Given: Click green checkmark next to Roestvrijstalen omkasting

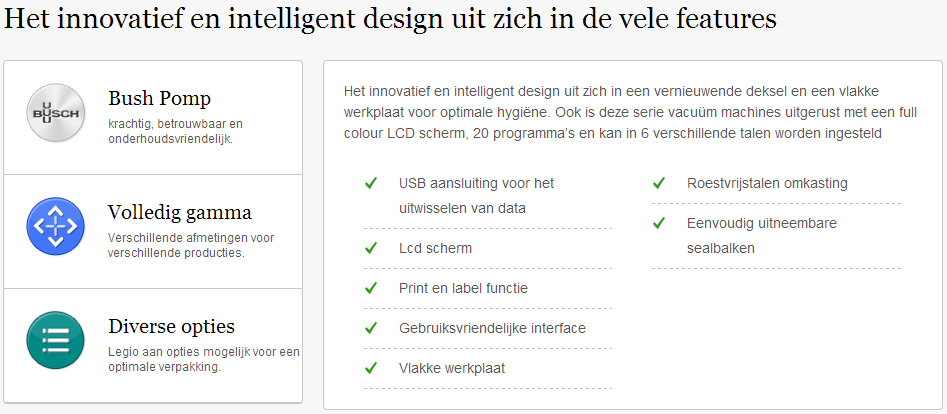Looking at the screenshot, I should [x=660, y=183].
